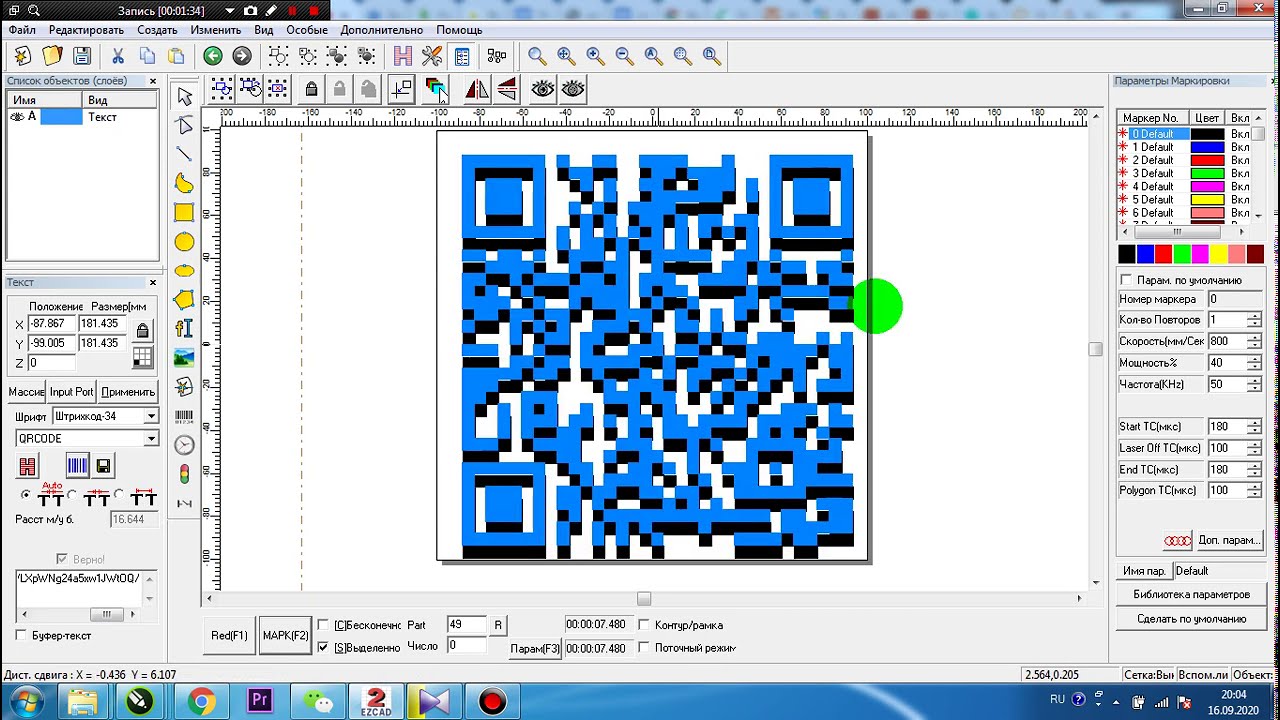Click the horizontal Mirror icon
The image size is (1280, 720).
477,89
